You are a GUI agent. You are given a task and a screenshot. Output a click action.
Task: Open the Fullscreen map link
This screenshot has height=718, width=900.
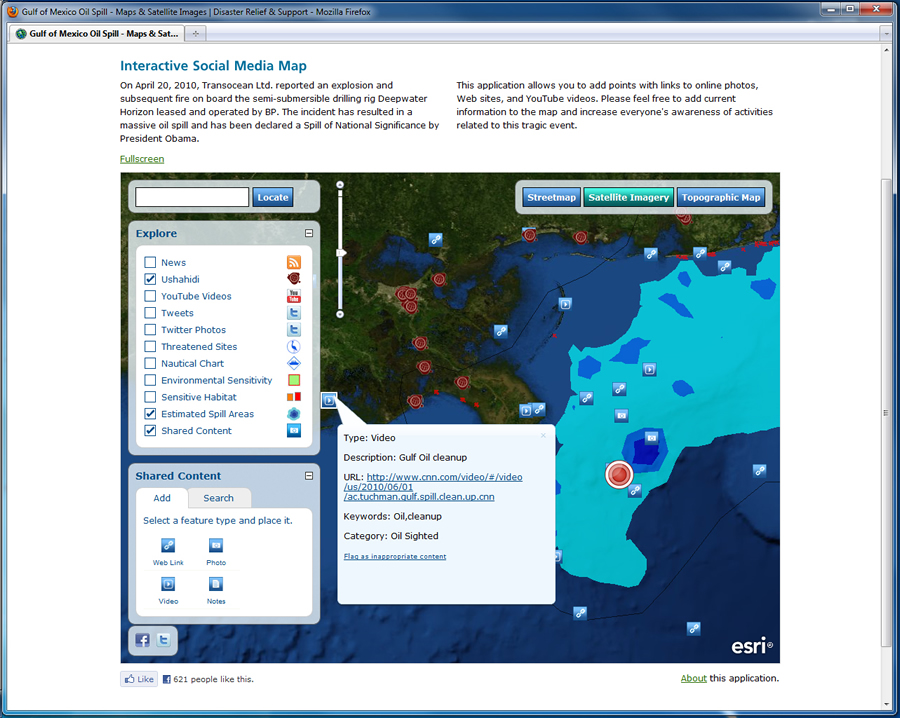coord(142,159)
